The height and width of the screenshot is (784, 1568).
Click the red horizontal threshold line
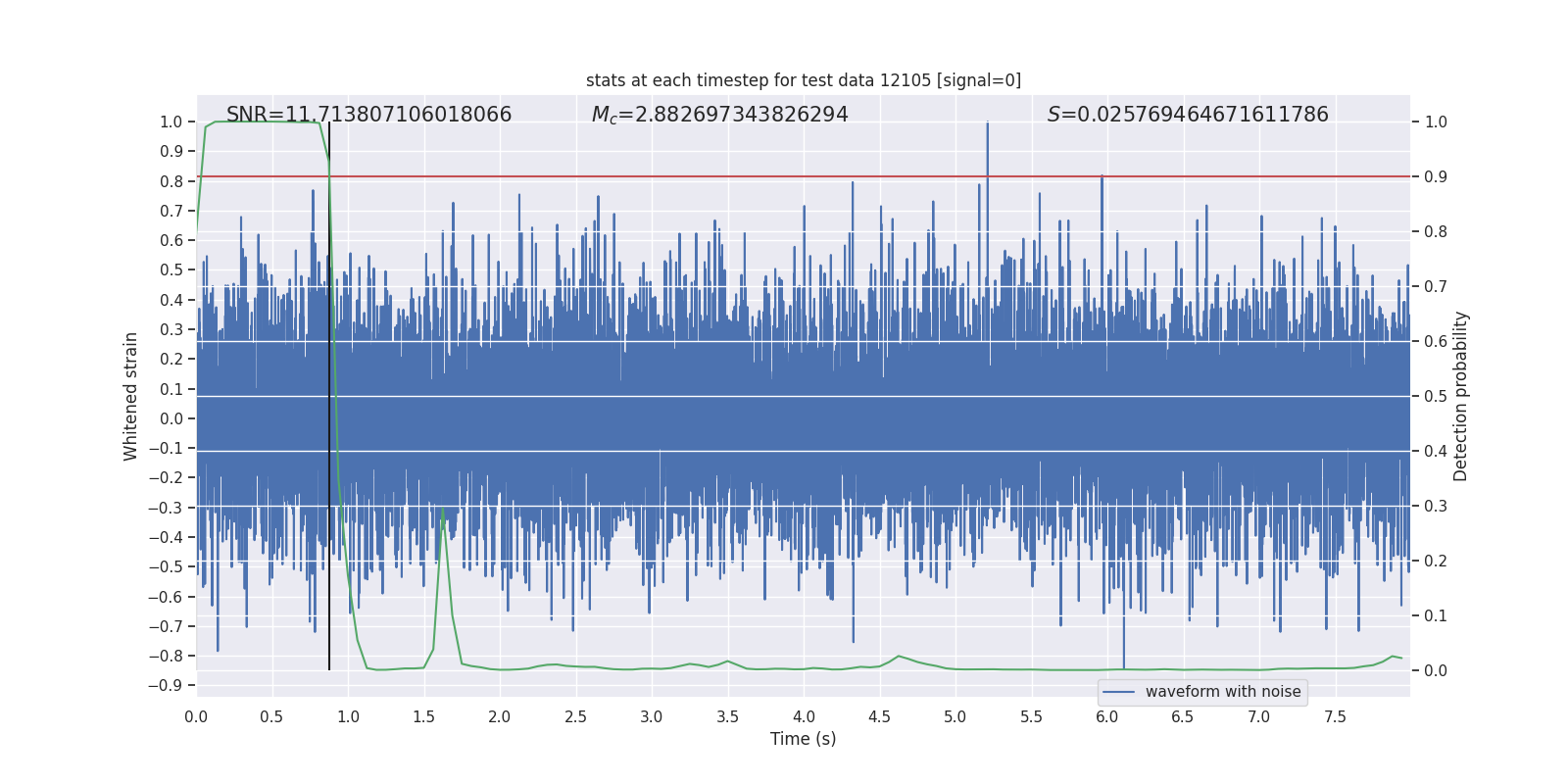[686, 176]
